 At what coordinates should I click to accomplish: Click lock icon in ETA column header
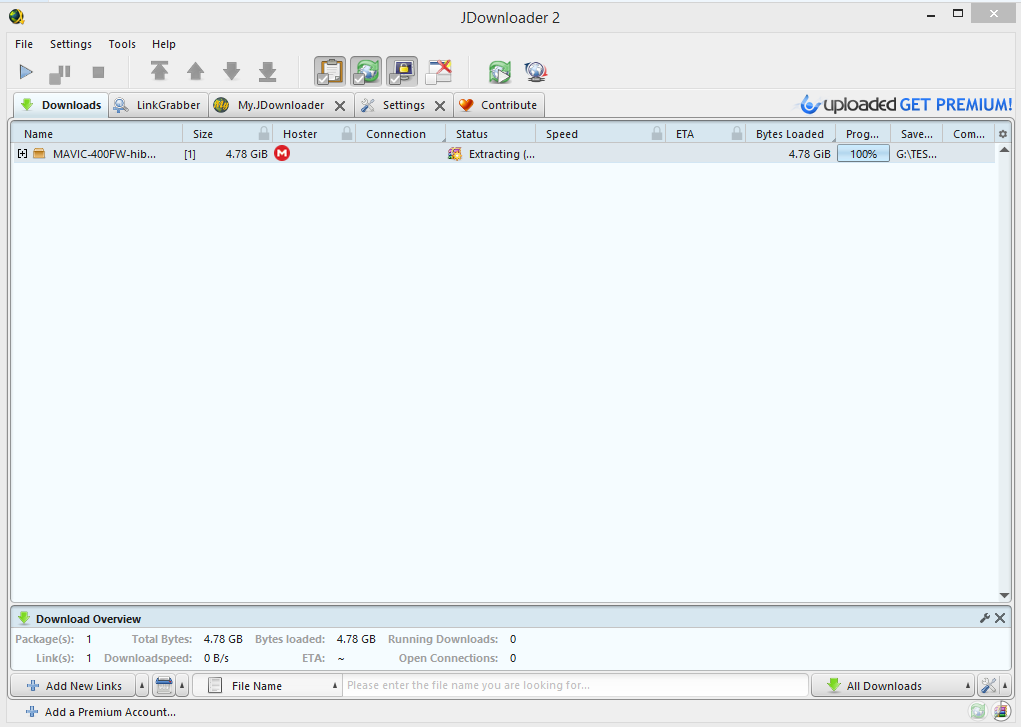[736, 134]
